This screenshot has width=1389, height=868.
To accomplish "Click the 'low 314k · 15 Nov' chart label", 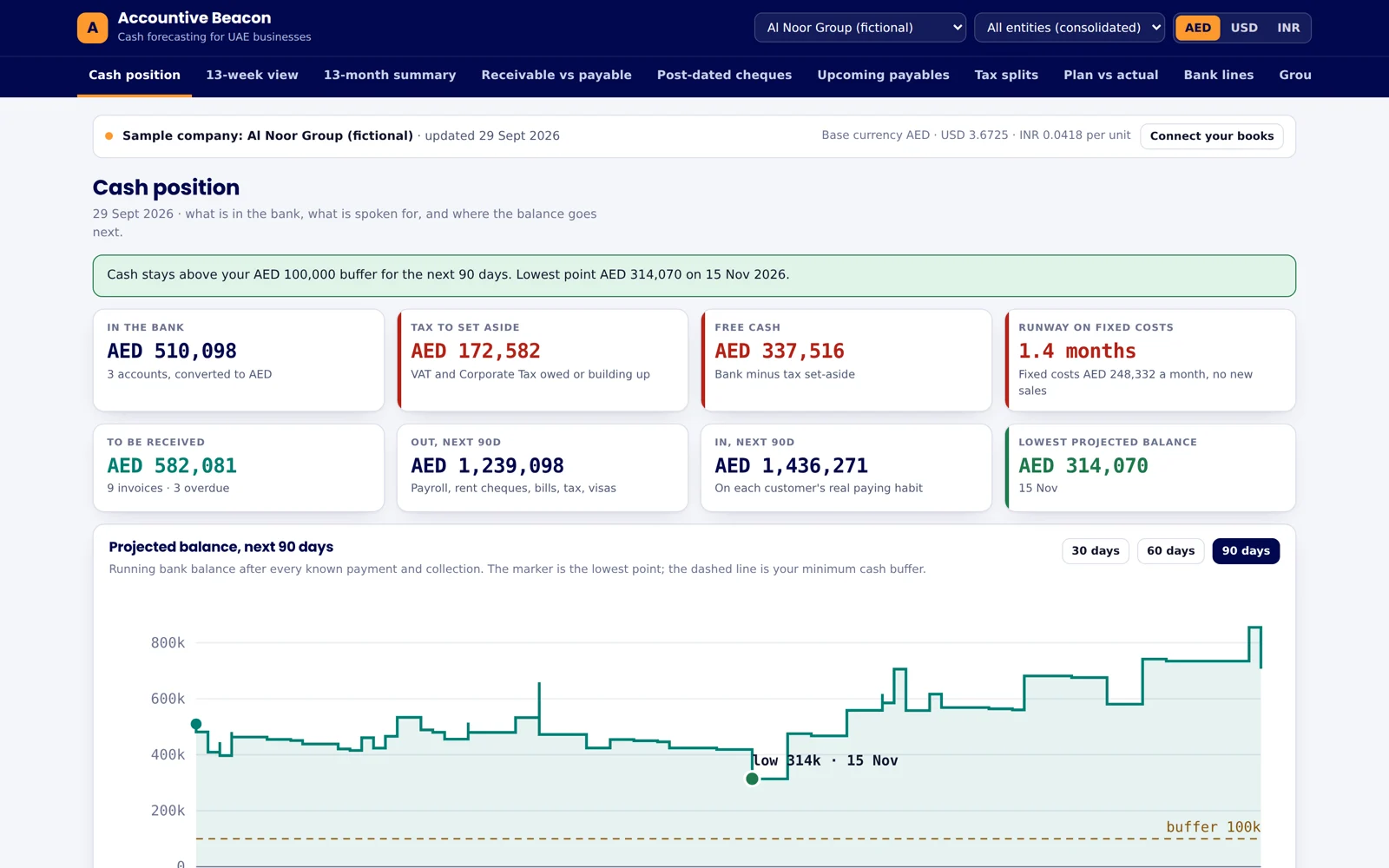I will pos(826,760).
